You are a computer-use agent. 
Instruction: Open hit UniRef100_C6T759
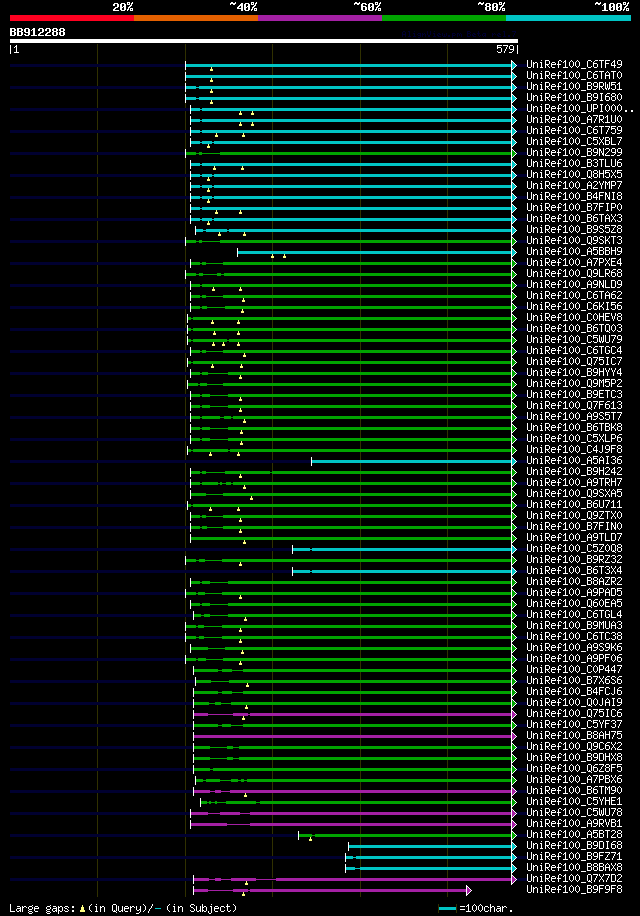(x=574, y=130)
